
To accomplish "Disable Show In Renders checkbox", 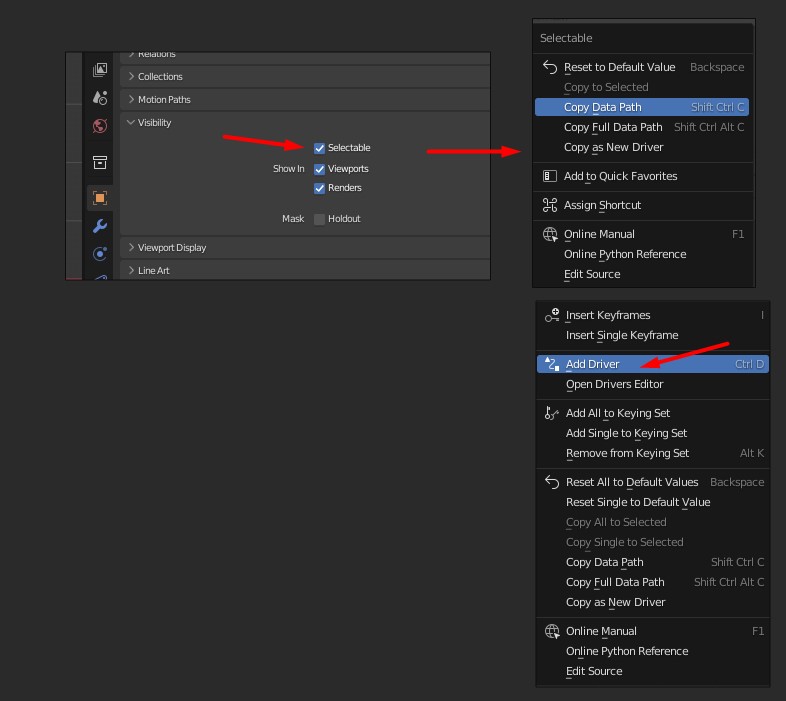I will point(319,188).
